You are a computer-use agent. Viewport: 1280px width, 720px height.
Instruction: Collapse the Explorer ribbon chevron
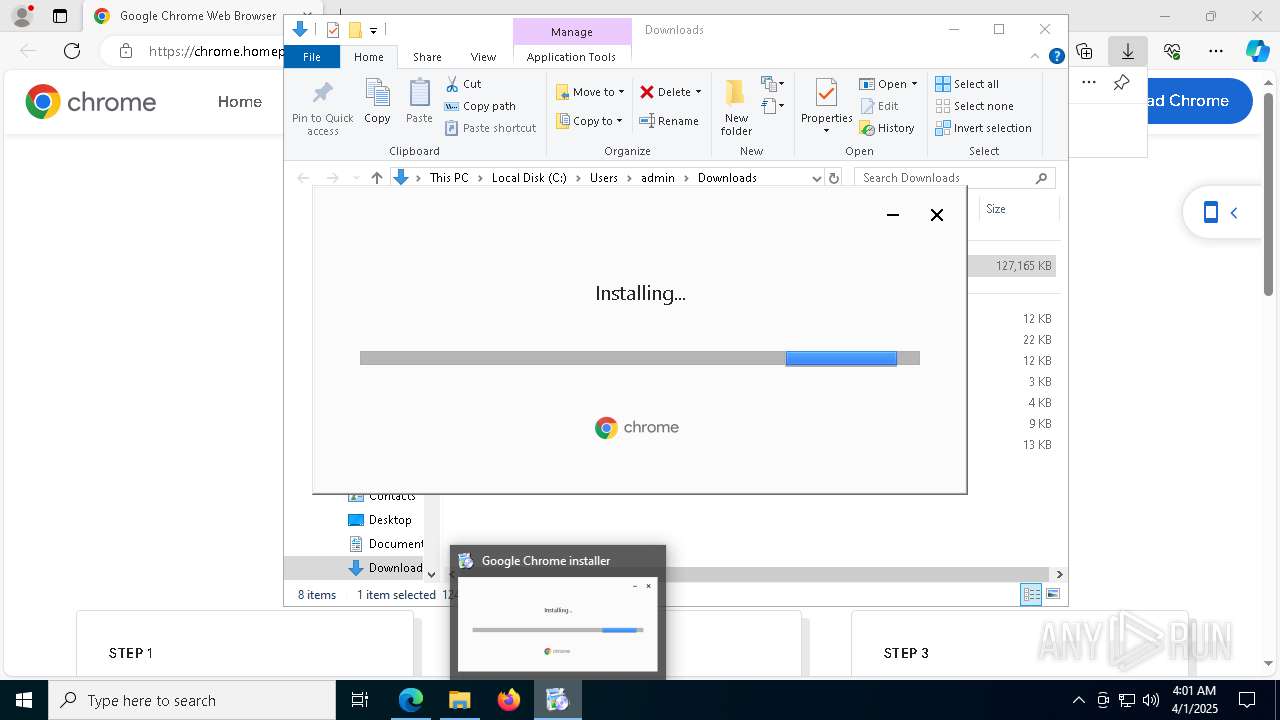coord(1035,57)
